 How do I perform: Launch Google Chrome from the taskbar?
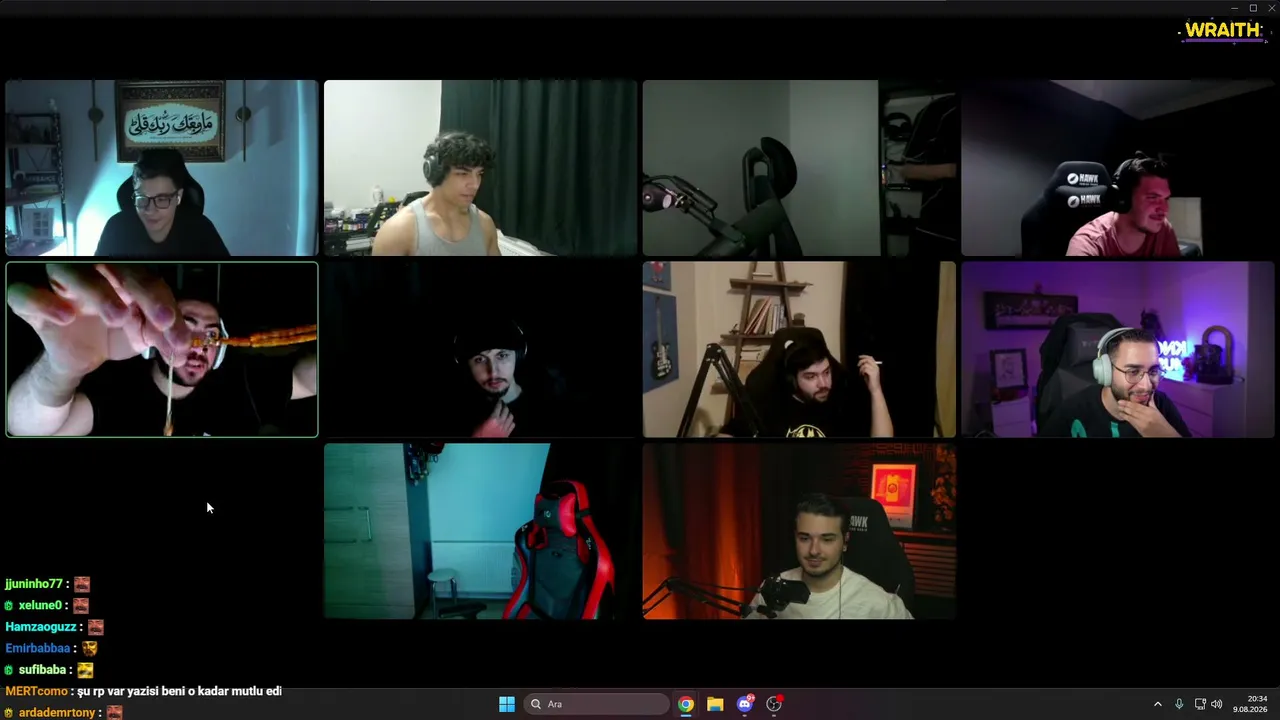tap(686, 704)
